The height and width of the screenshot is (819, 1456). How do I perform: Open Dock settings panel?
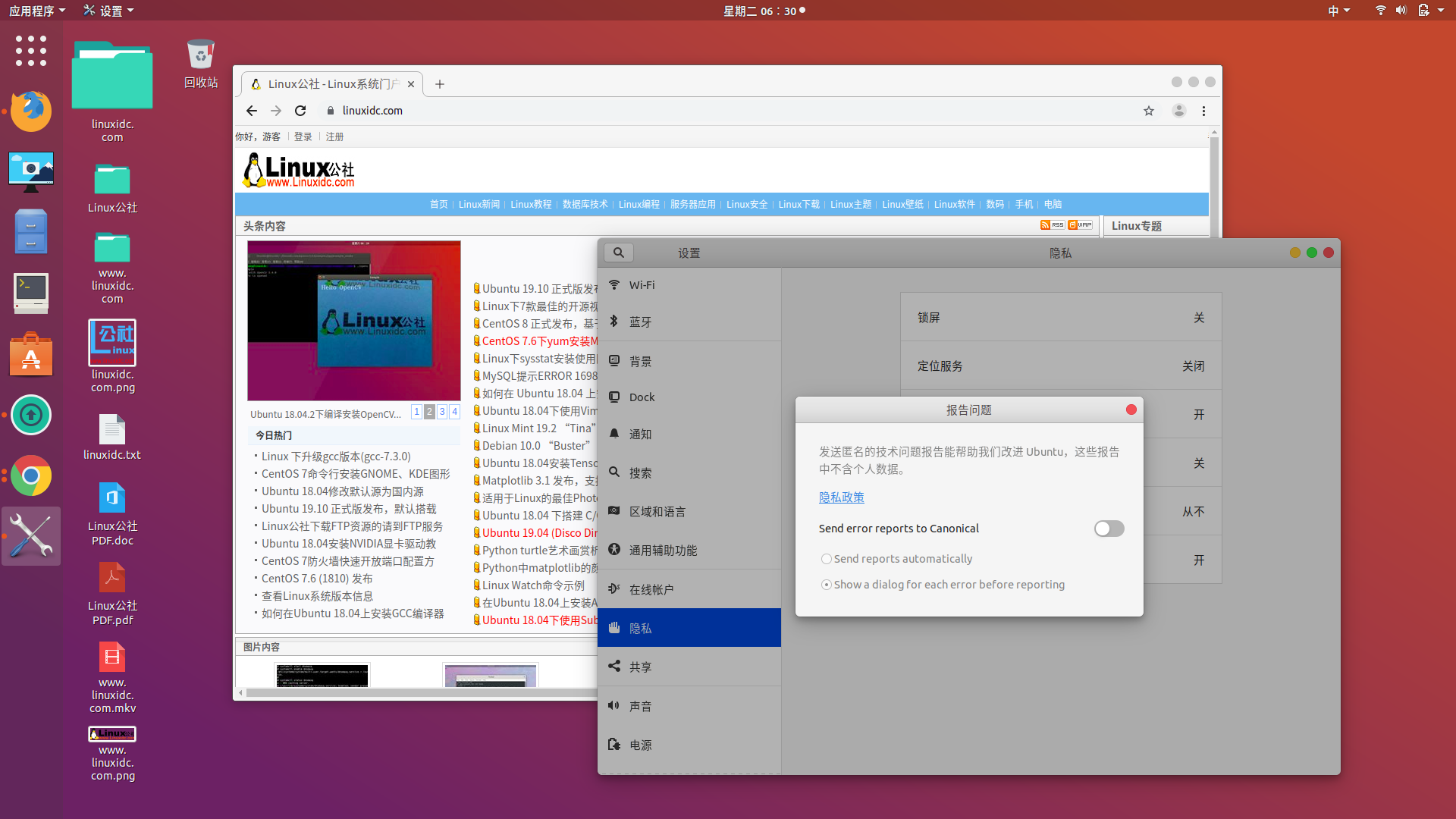click(689, 397)
